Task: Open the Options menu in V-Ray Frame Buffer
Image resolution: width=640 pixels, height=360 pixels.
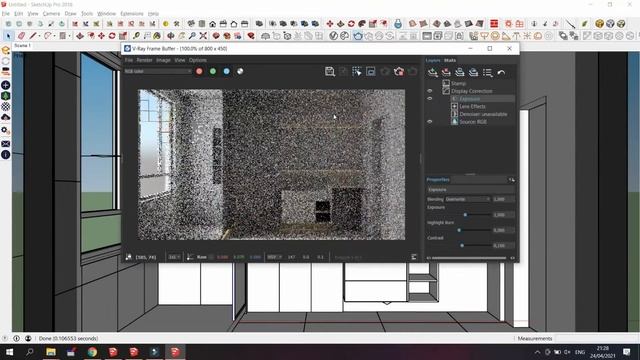Action: pyautogui.click(x=198, y=60)
